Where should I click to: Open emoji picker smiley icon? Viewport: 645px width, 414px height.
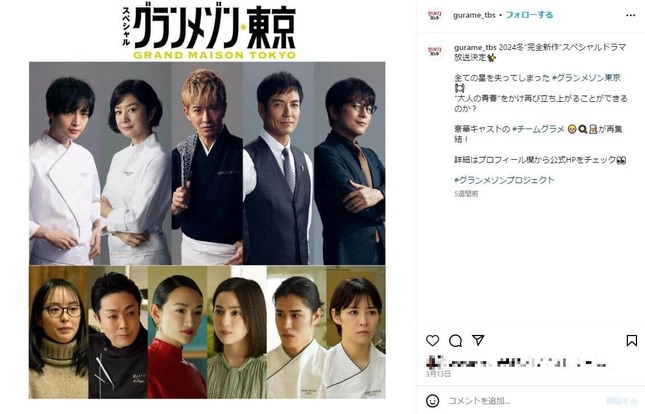[x=432, y=400]
